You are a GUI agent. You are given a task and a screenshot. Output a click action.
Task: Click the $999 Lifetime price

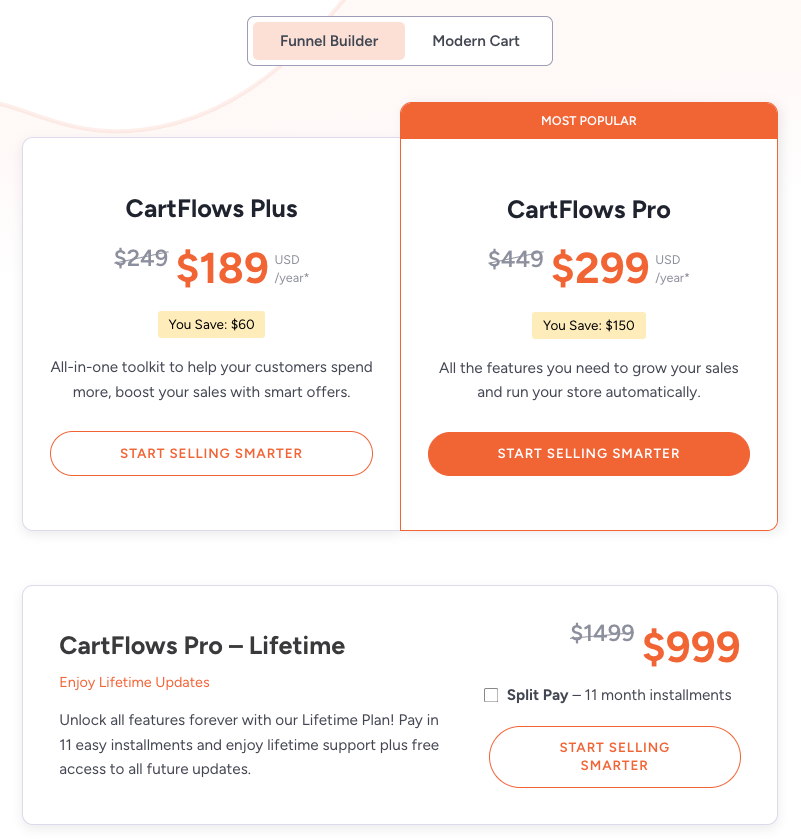pyautogui.click(x=690, y=647)
